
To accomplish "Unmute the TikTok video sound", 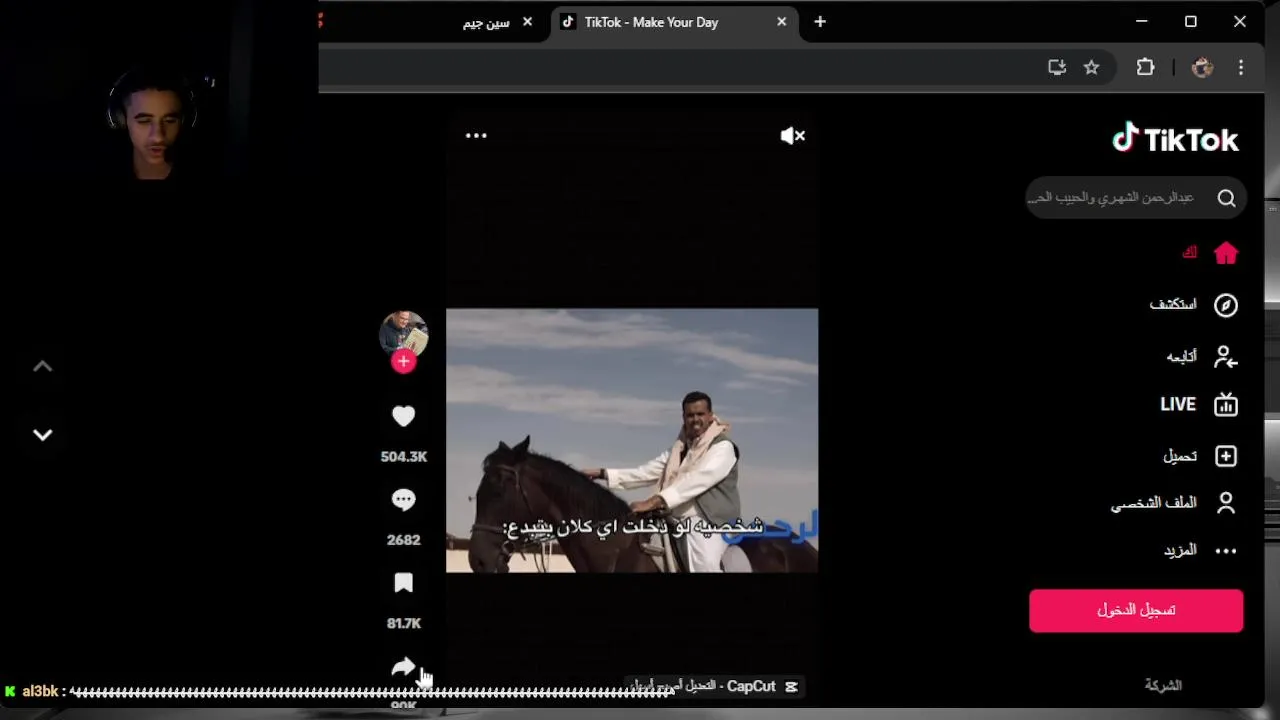I will (x=792, y=136).
